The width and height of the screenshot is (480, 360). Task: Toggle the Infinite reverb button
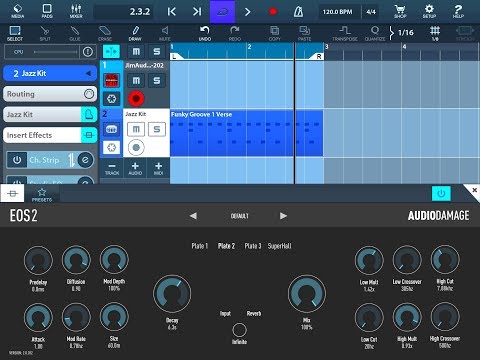click(x=239, y=330)
